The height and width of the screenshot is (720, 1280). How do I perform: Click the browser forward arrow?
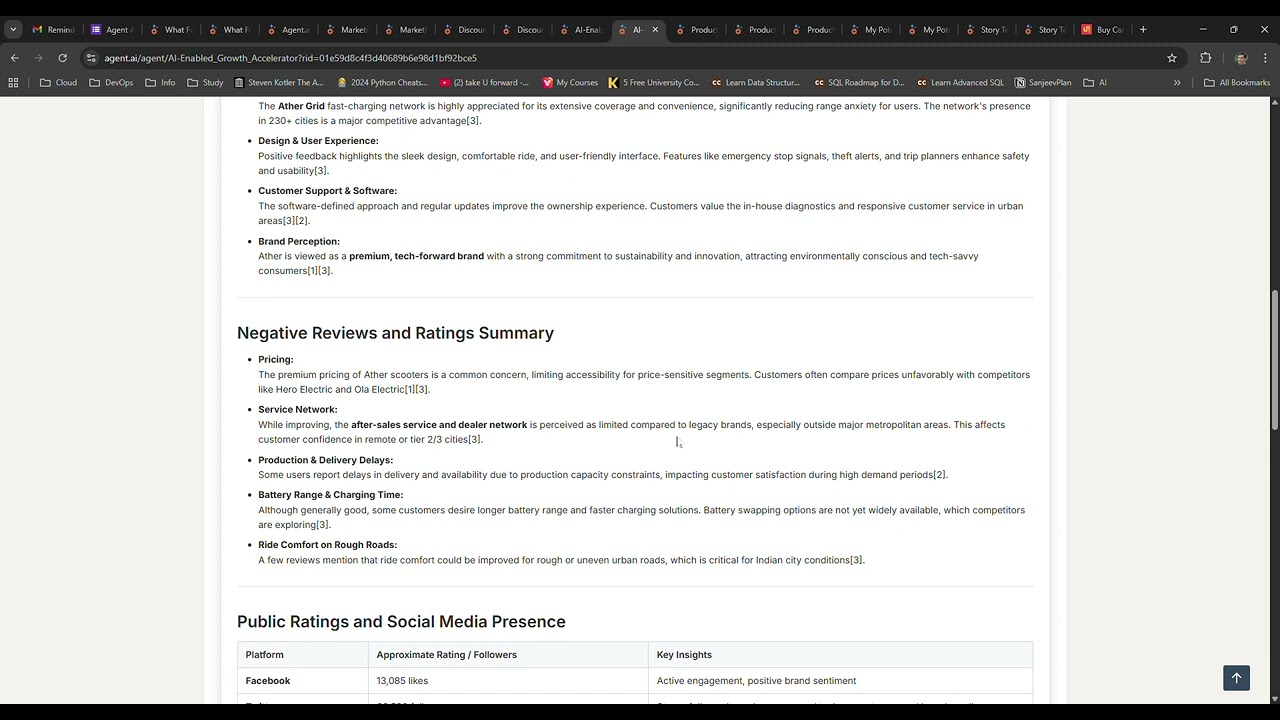point(38,58)
